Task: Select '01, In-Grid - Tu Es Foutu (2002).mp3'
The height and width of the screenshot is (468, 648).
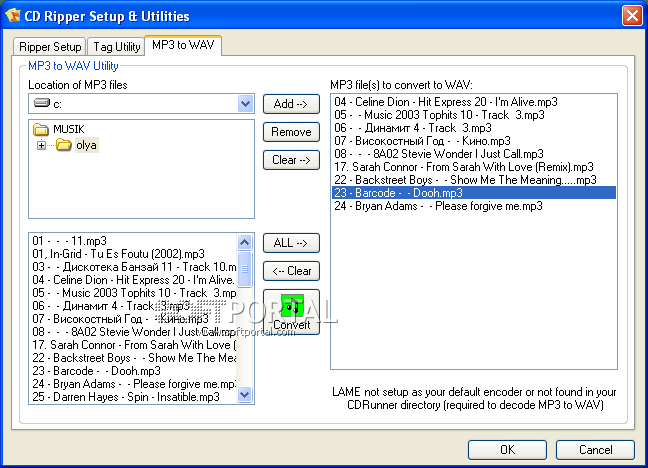Action: [x=134, y=254]
